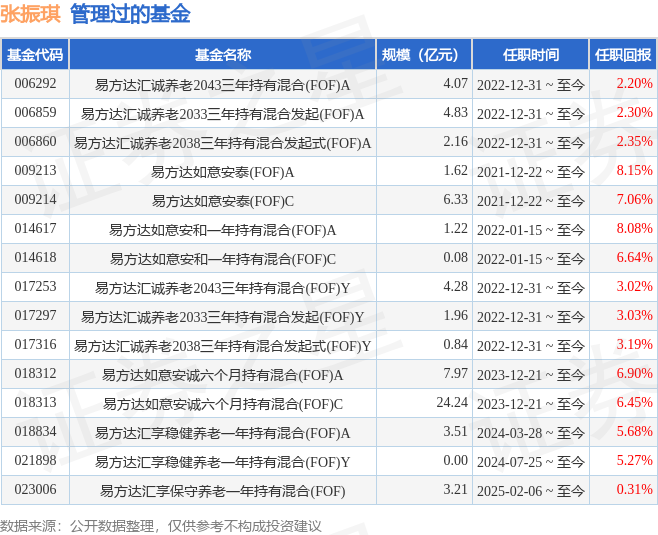
Task: Click the scale value 4.83
Action: point(456,112)
